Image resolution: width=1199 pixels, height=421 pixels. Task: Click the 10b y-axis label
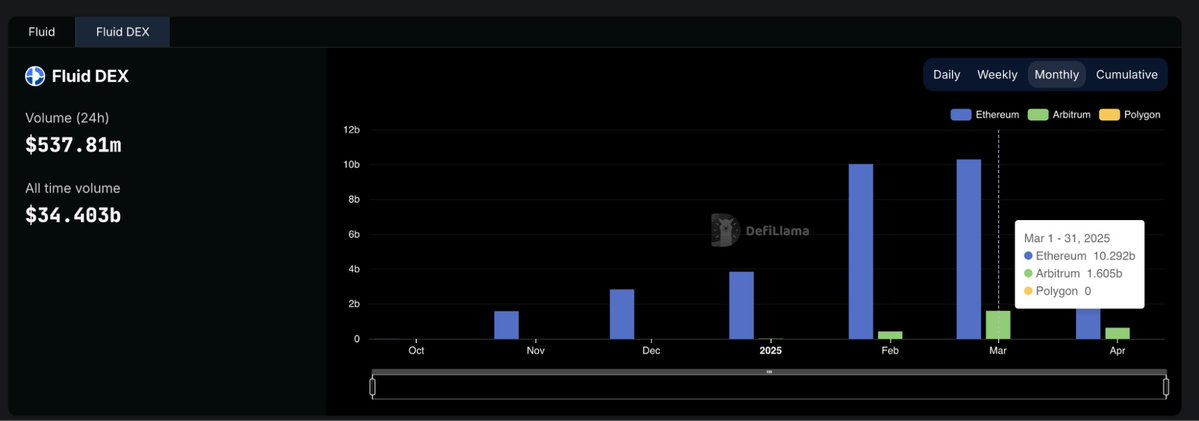352,164
